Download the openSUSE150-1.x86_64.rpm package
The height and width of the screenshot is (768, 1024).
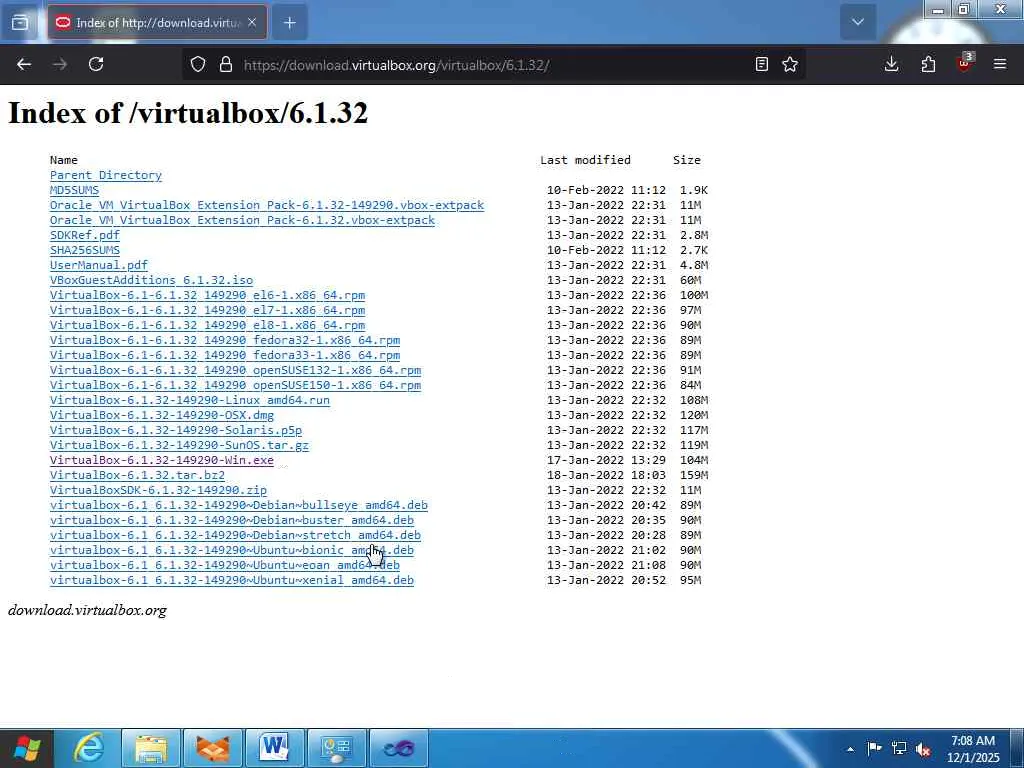coord(235,385)
